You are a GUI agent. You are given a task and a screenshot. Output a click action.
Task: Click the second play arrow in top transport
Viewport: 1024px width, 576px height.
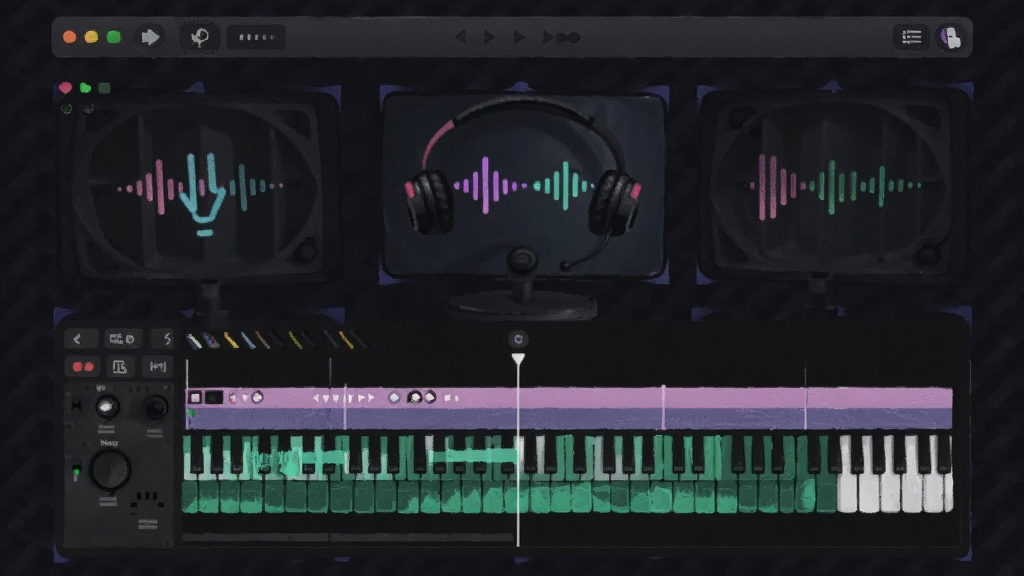519,37
